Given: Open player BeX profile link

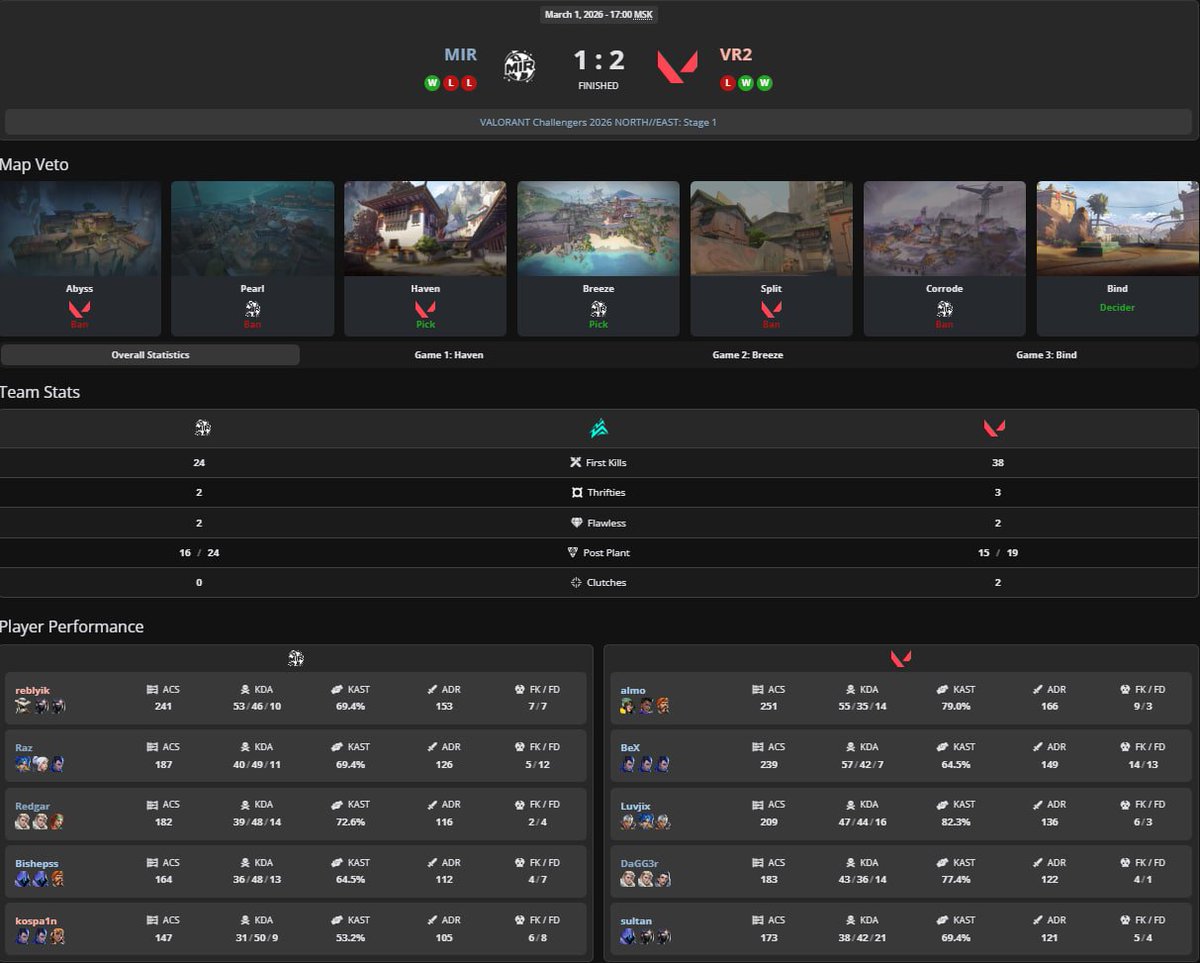Looking at the screenshot, I should click(x=630, y=747).
